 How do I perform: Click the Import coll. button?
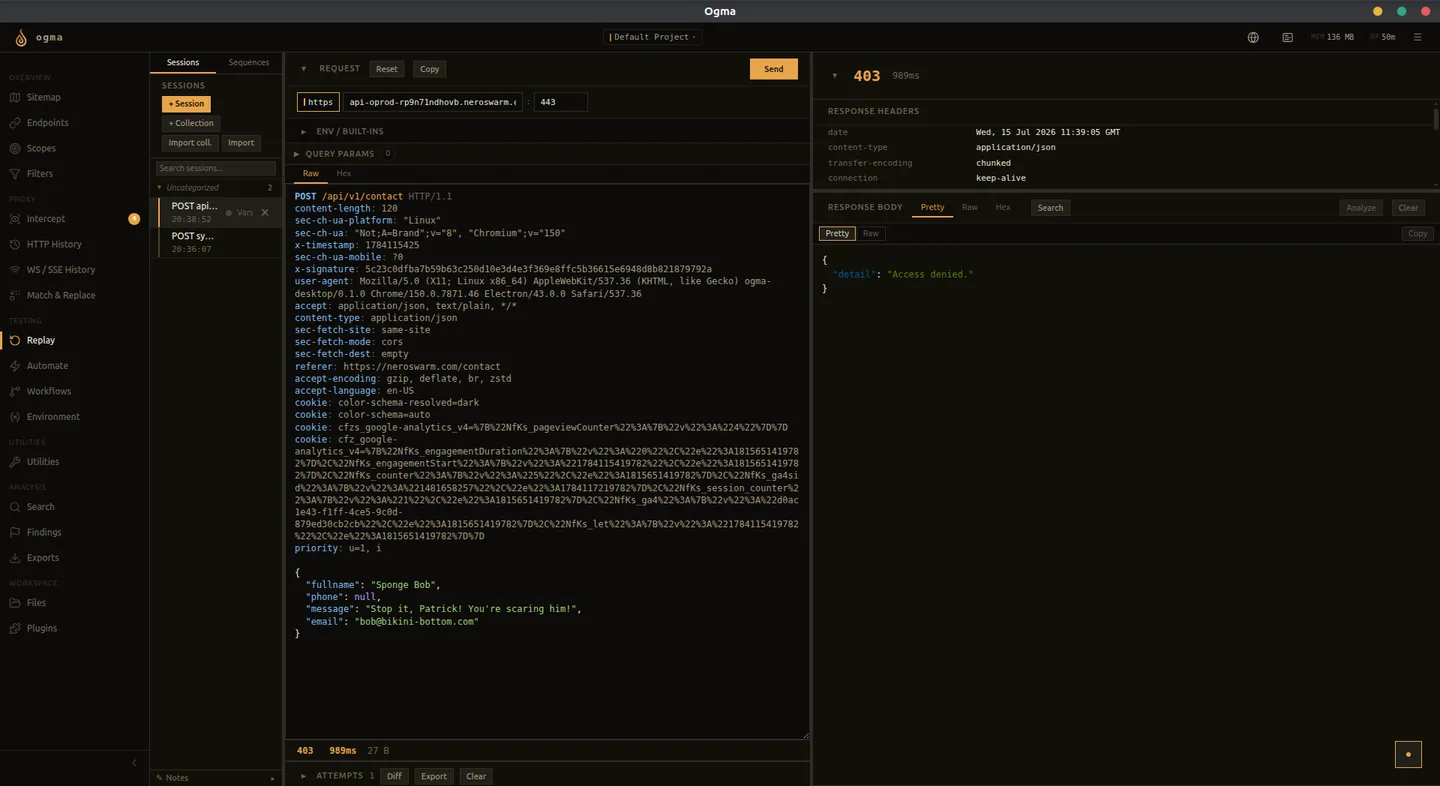[190, 143]
